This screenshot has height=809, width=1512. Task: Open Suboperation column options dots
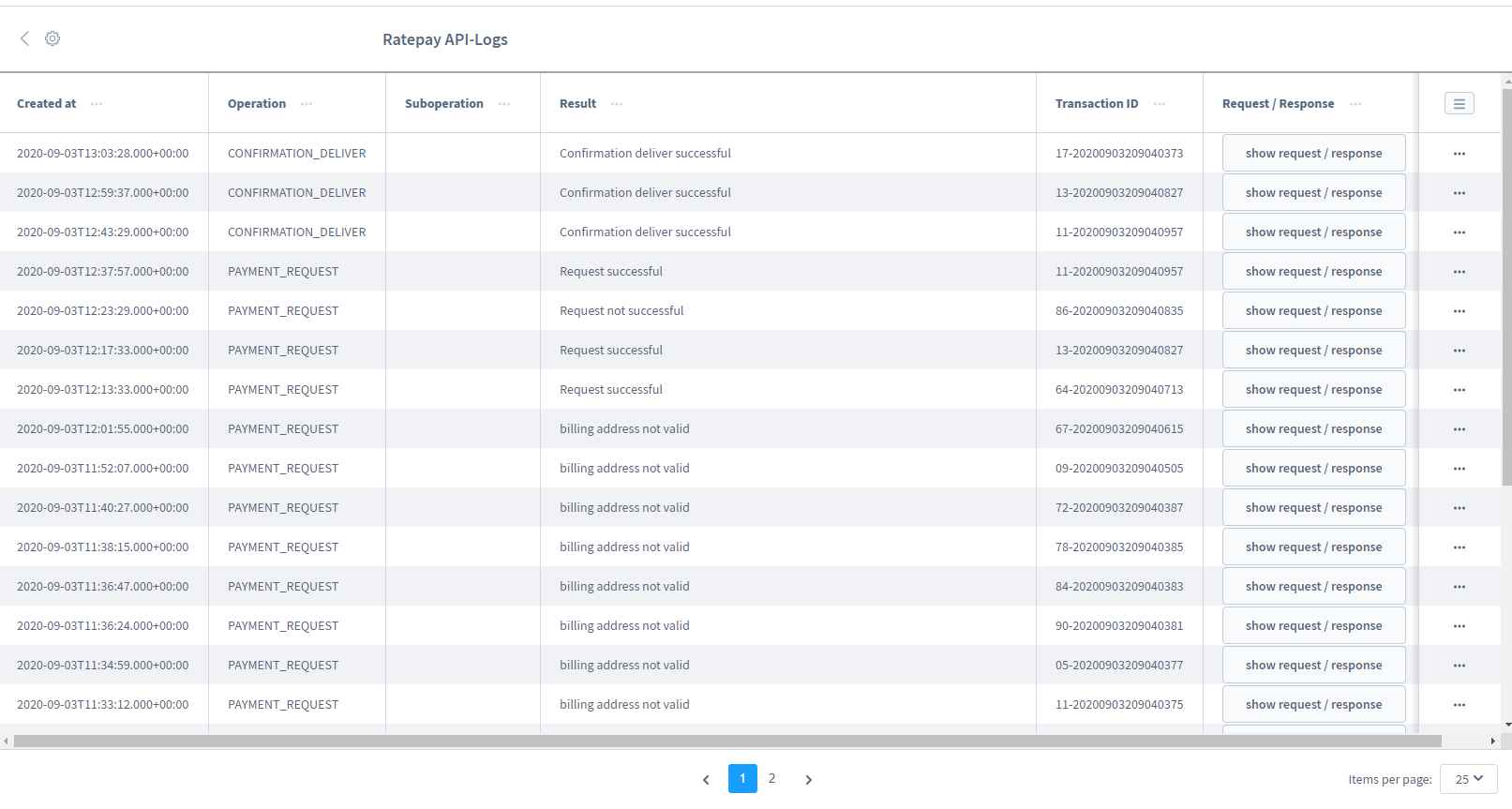click(x=504, y=104)
